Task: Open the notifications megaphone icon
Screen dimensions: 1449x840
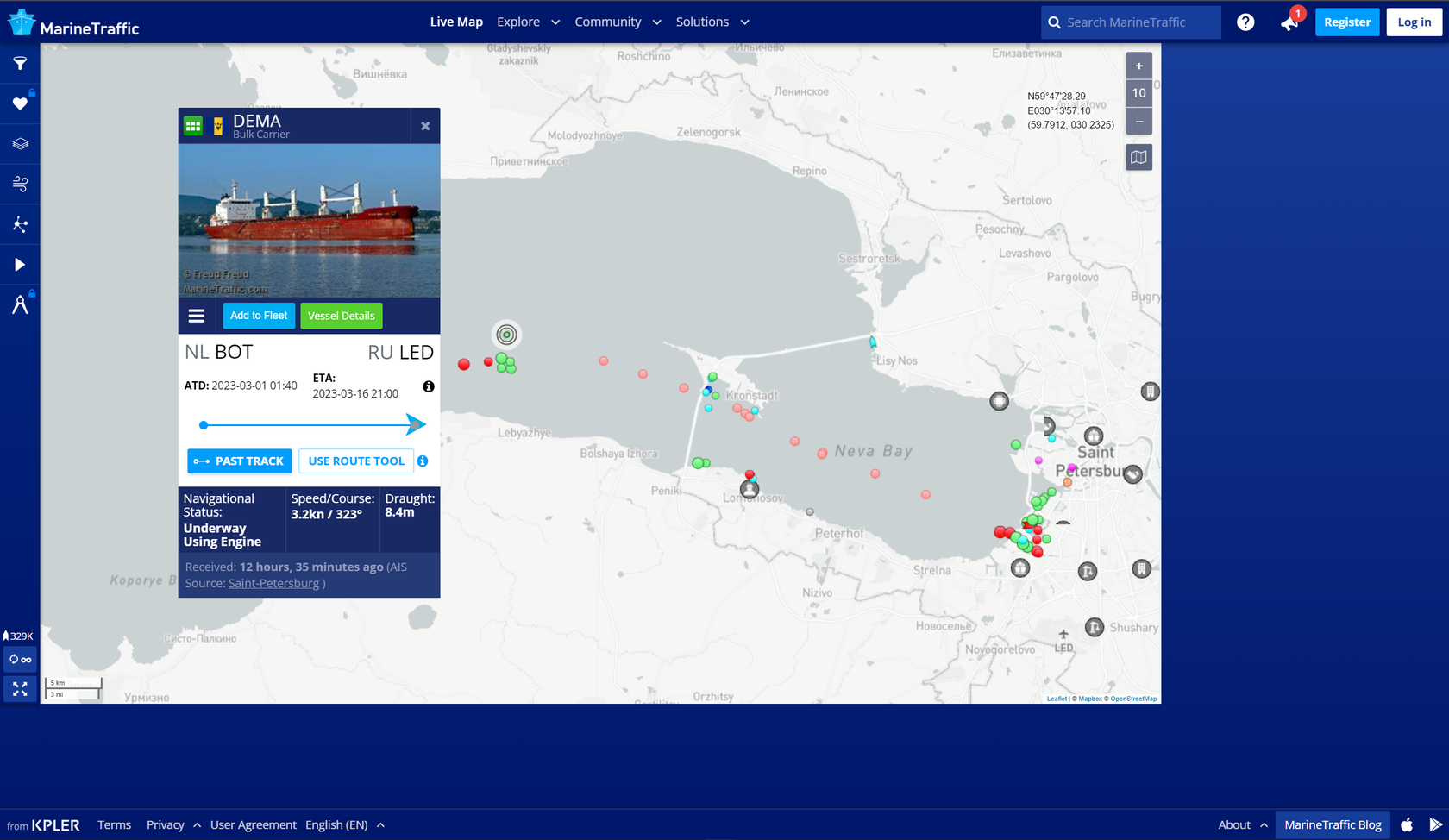Action: [x=1290, y=22]
